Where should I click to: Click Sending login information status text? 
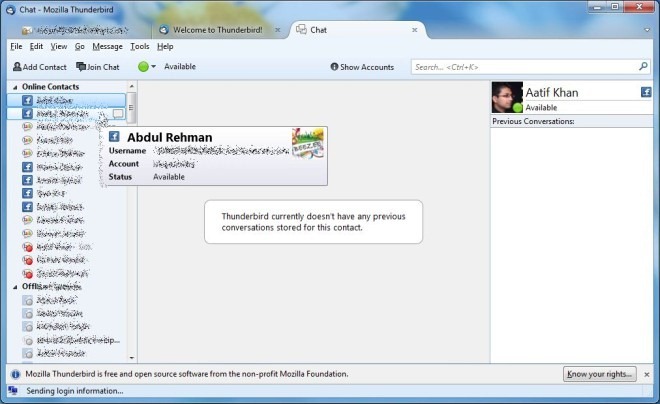click(75, 391)
